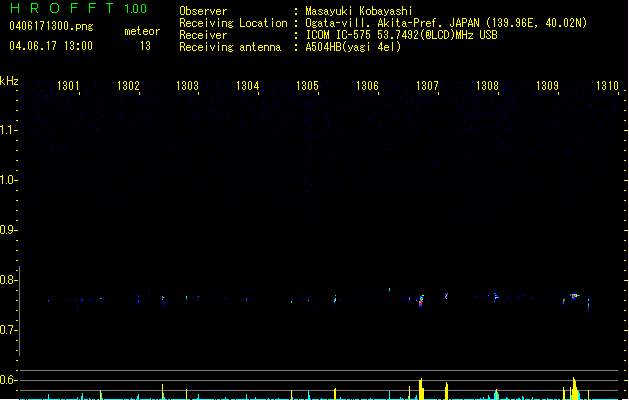The height and width of the screenshot is (400, 629).
Task: Click the 1302 time marker
Action: (128, 86)
